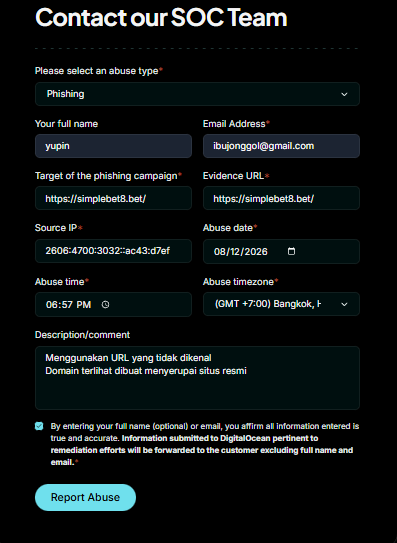
Task: Click the 'Contact our SOC Team' heading
Action: tap(161, 17)
